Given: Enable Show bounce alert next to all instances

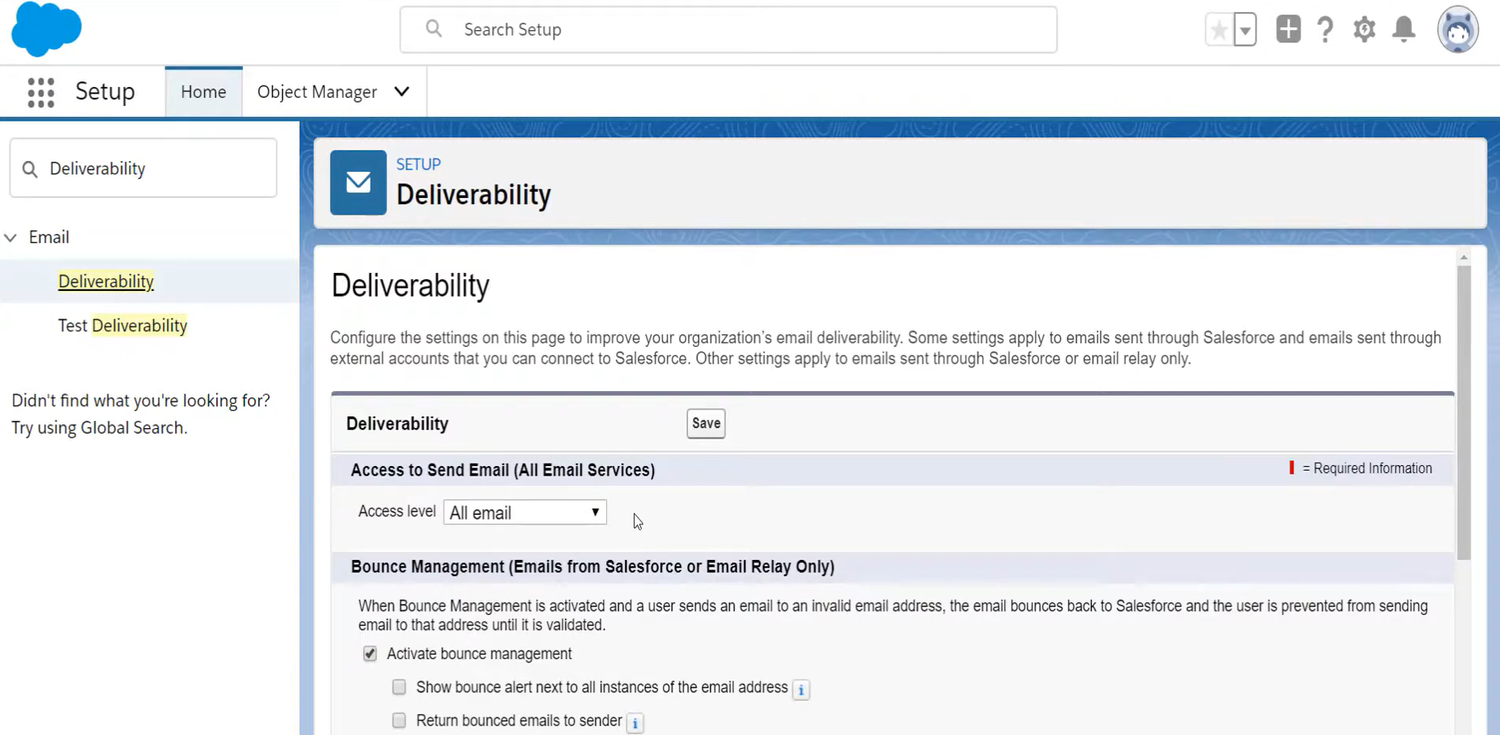Looking at the screenshot, I should click(x=399, y=687).
